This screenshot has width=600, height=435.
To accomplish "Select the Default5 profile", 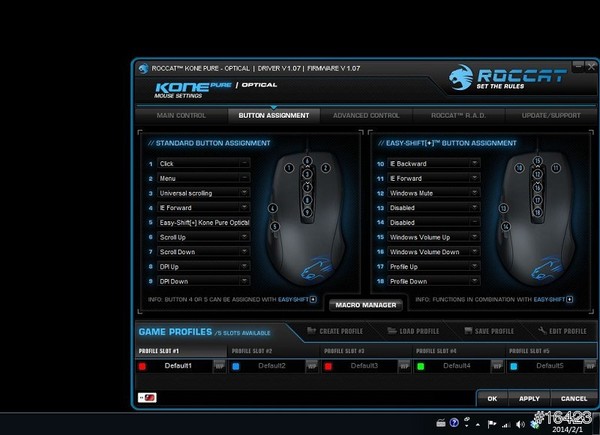I will pyautogui.click(x=549, y=366).
